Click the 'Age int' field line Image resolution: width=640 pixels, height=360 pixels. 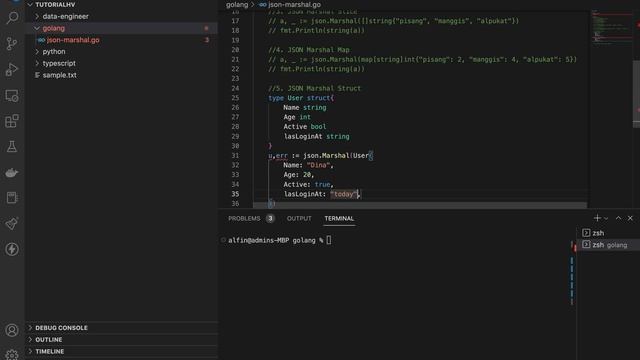[x=297, y=117]
